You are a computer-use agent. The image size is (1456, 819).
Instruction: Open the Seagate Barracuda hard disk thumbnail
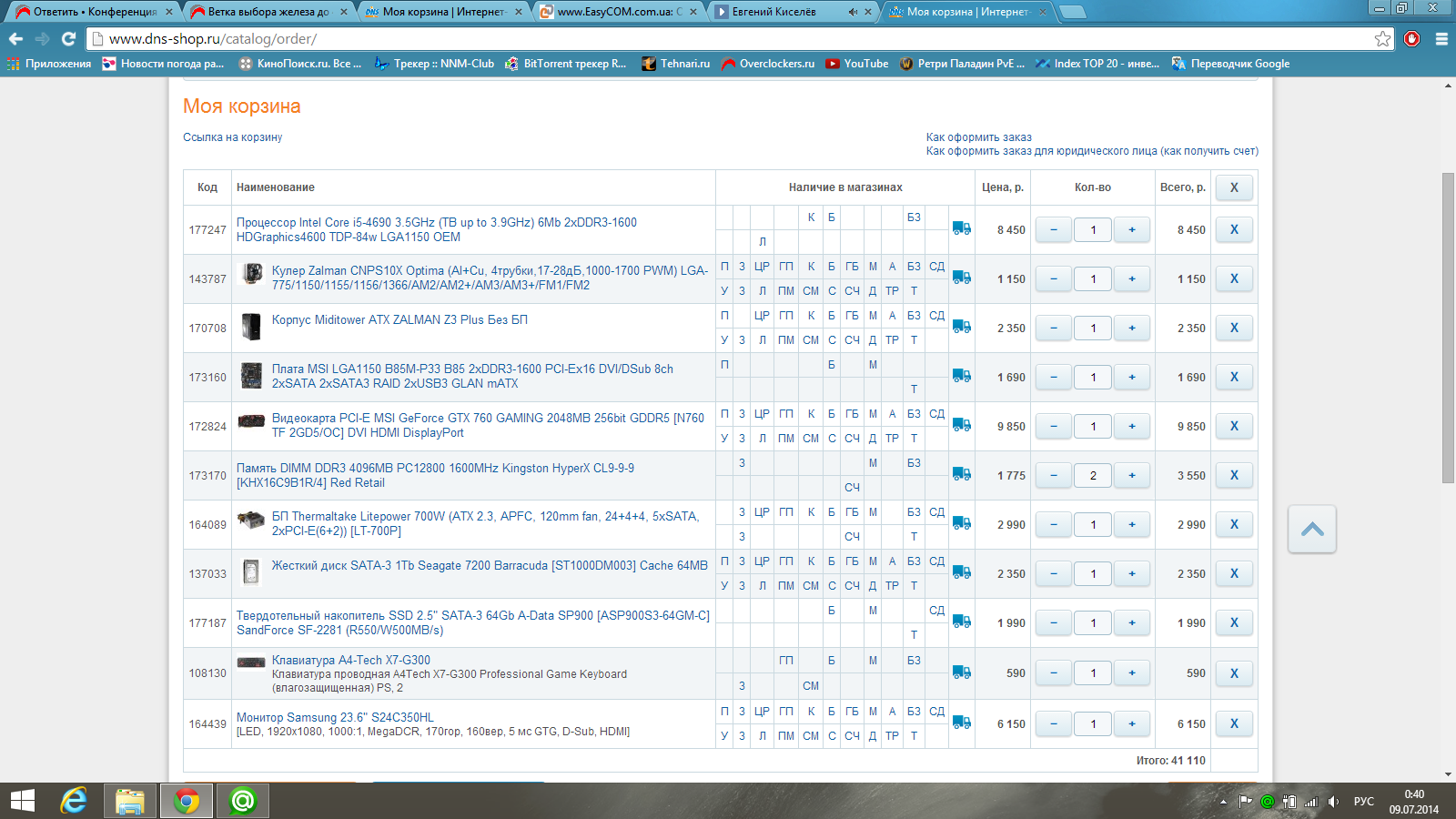click(x=251, y=572)
